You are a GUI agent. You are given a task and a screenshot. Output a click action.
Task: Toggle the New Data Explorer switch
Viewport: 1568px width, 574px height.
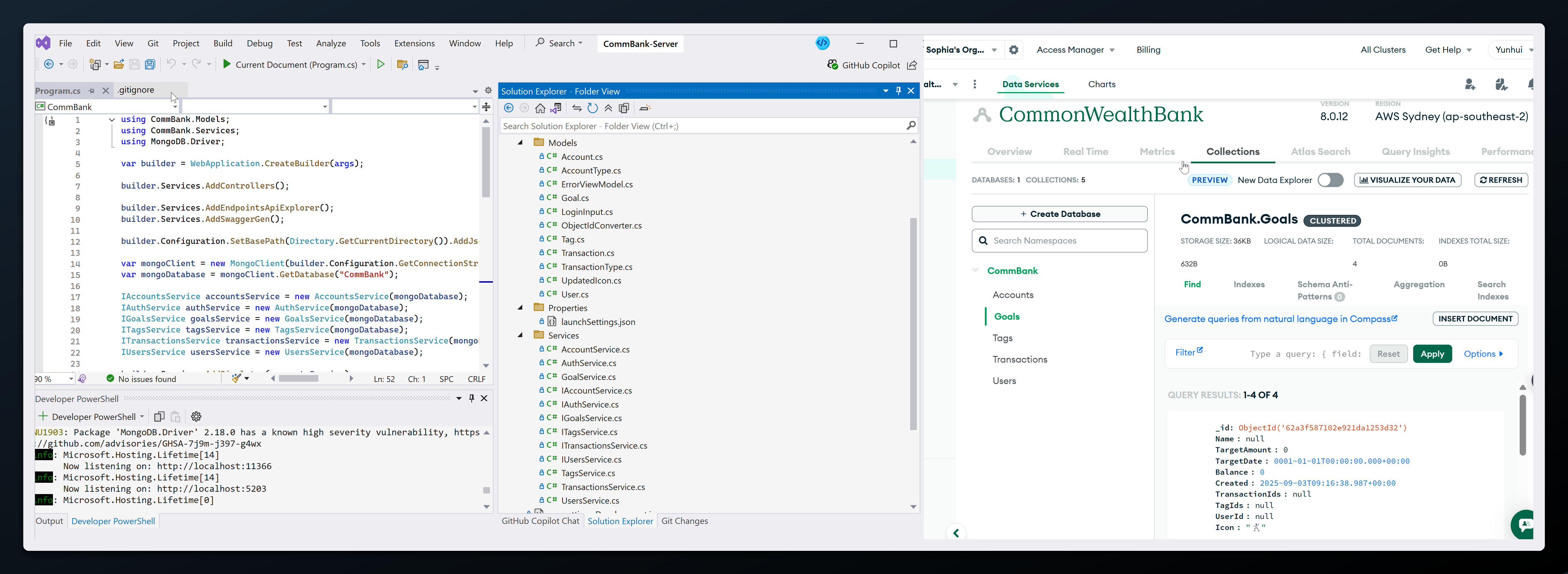point(1330,180)
